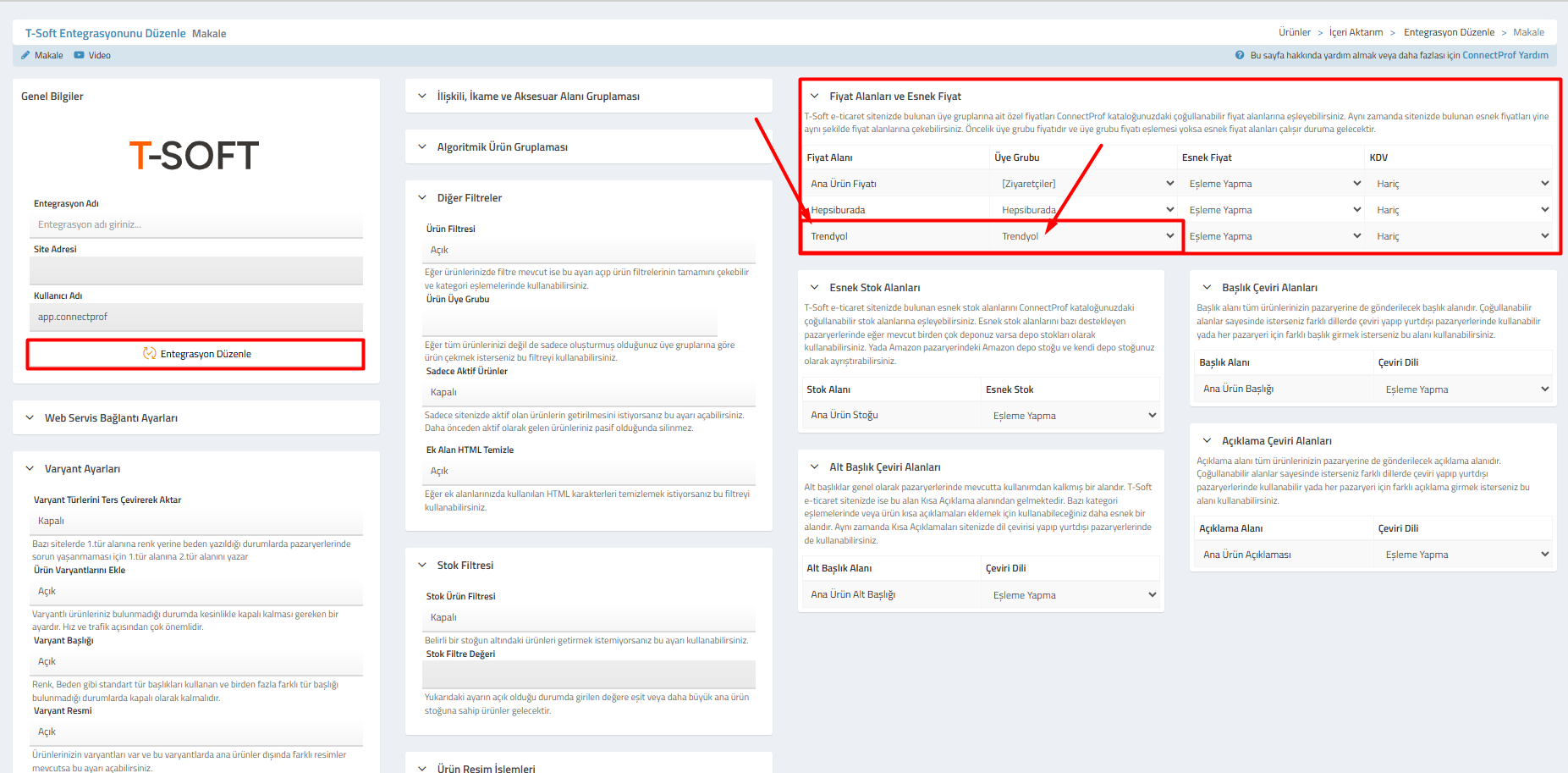
Task: Toggle the Sadece Aktif Ürünler setting
Action: tap(589, 392)
